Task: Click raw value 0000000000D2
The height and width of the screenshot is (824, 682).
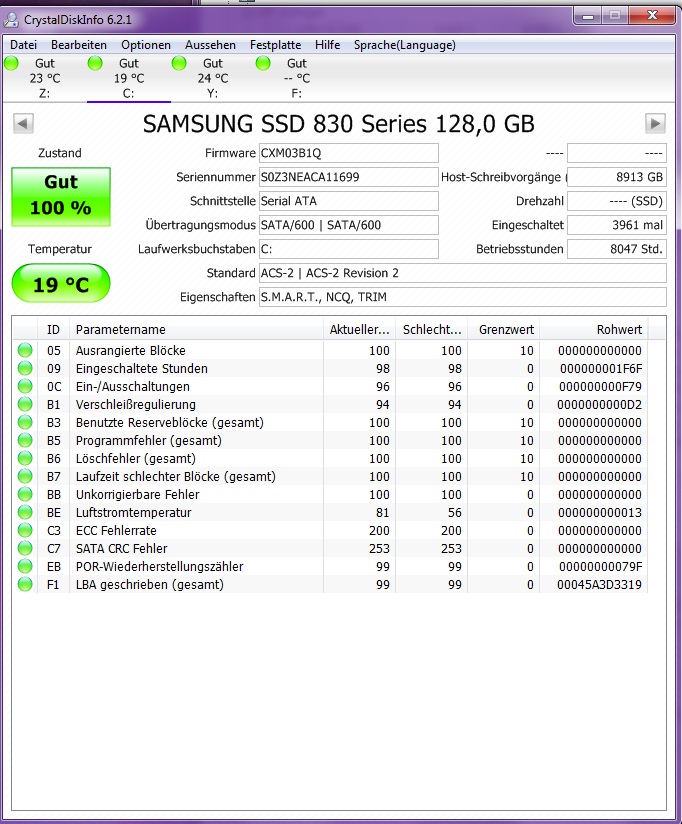Action: pos(600,405)
